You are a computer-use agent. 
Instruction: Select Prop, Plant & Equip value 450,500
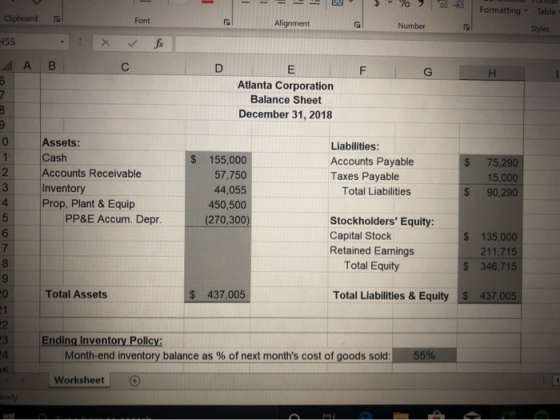[x=218, y=205]
